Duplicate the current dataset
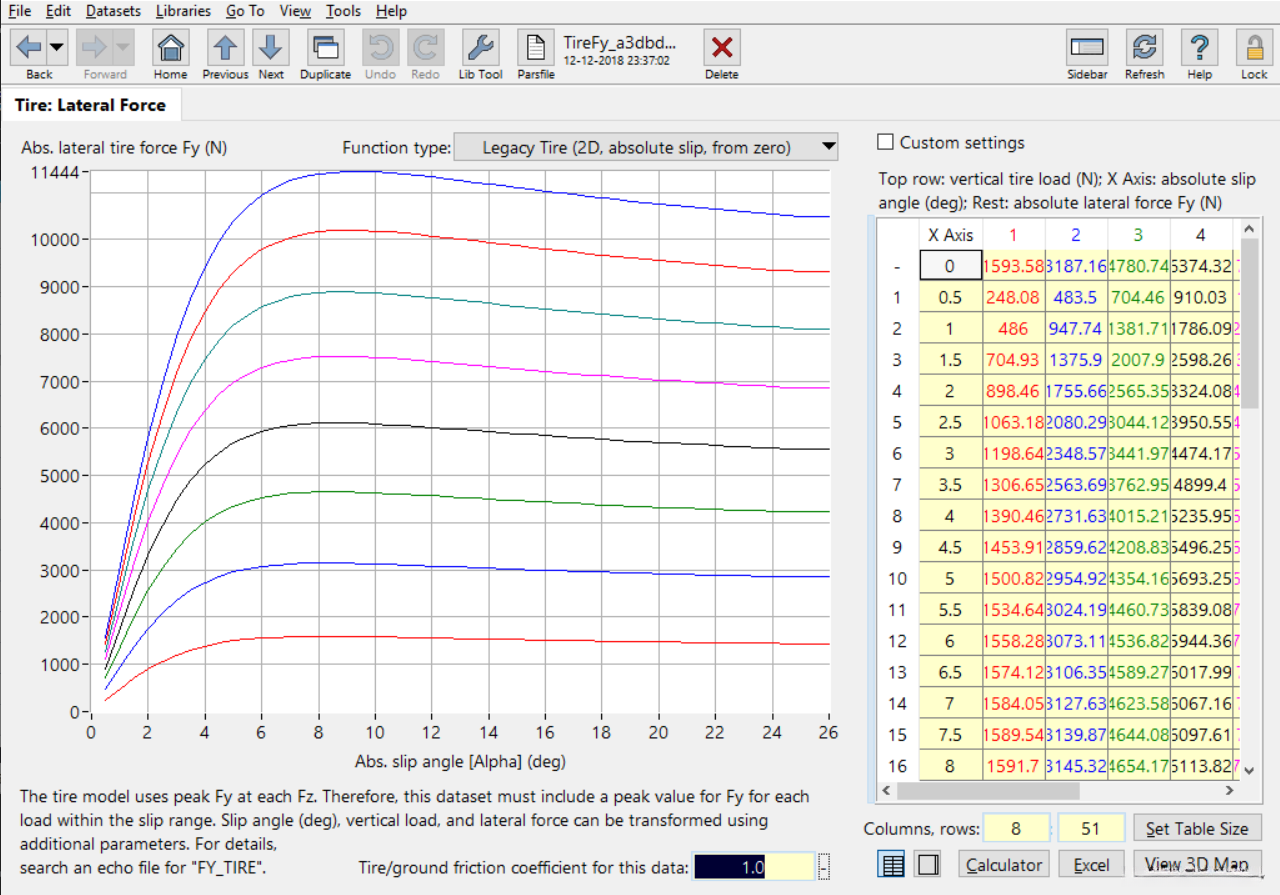1280x895 pixels. (x=325, y=48)
